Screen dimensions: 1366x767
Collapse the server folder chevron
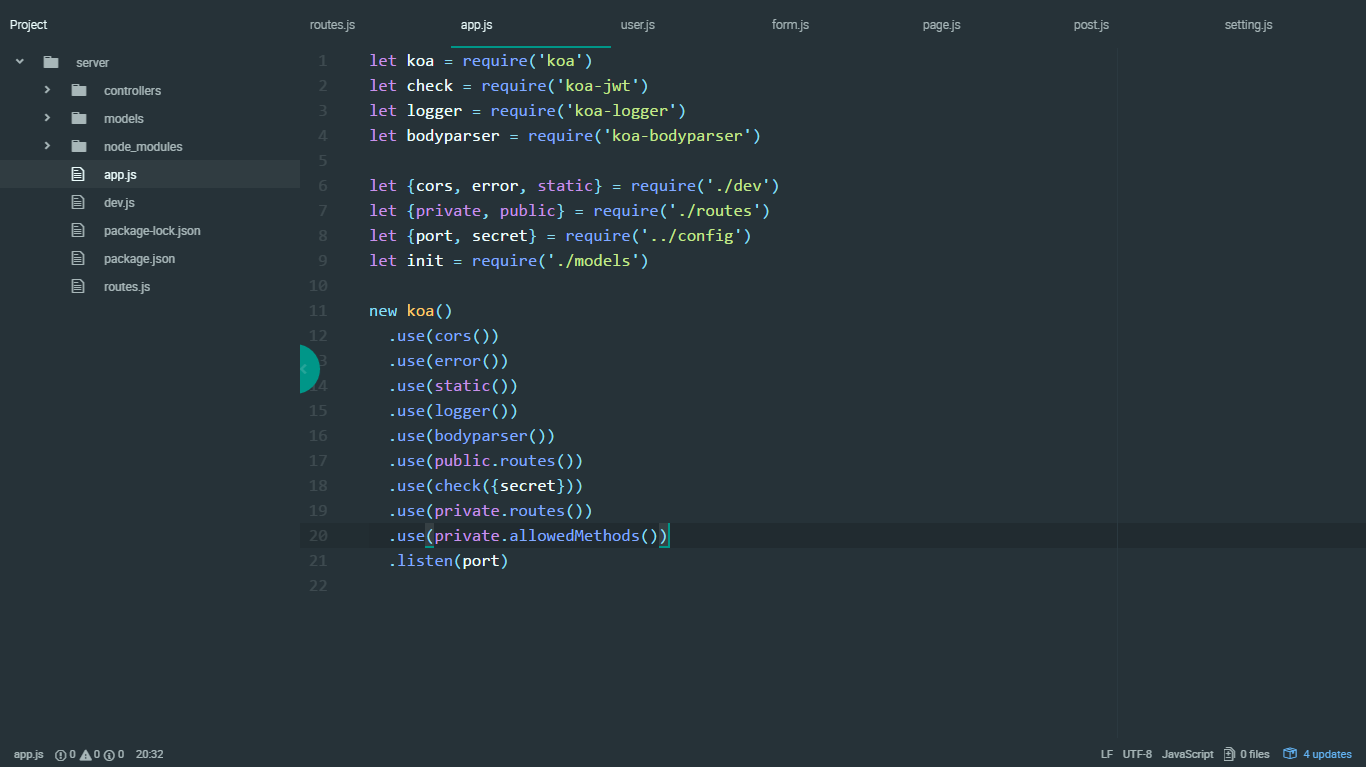coord(19,62)
